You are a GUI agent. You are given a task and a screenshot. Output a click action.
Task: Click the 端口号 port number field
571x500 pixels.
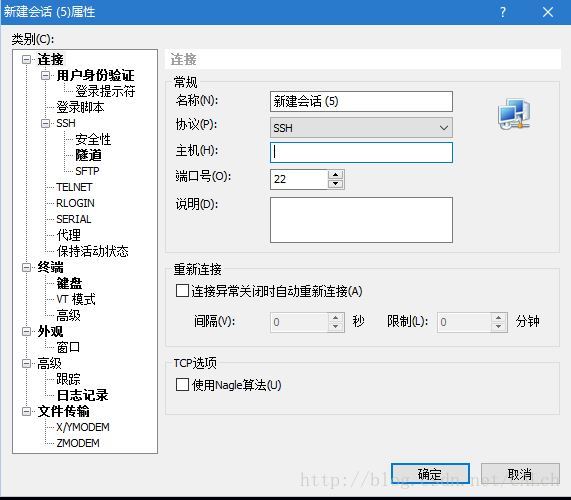tap(299, 179)
